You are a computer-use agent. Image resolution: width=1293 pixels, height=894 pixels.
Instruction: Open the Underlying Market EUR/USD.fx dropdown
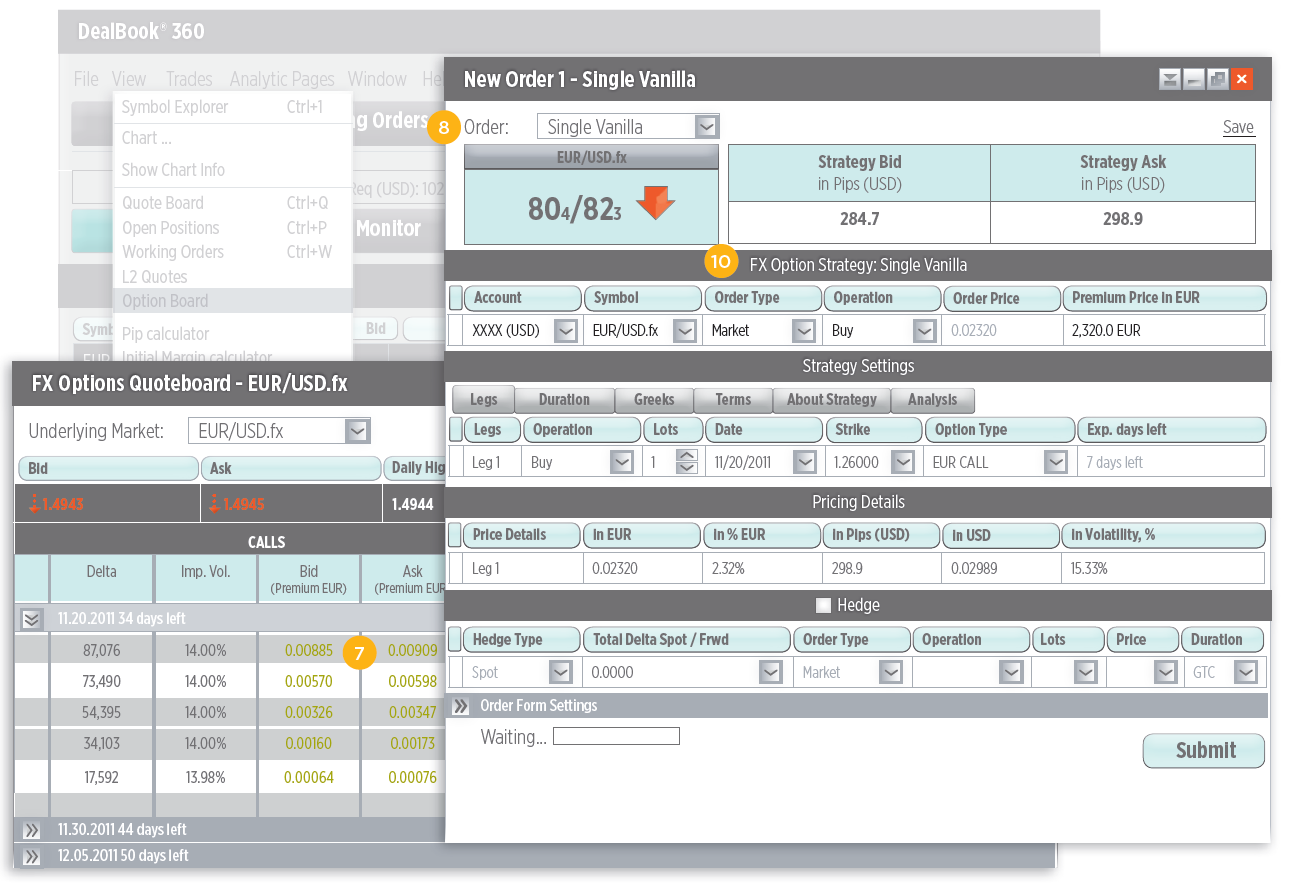click(x=358, y=431)
